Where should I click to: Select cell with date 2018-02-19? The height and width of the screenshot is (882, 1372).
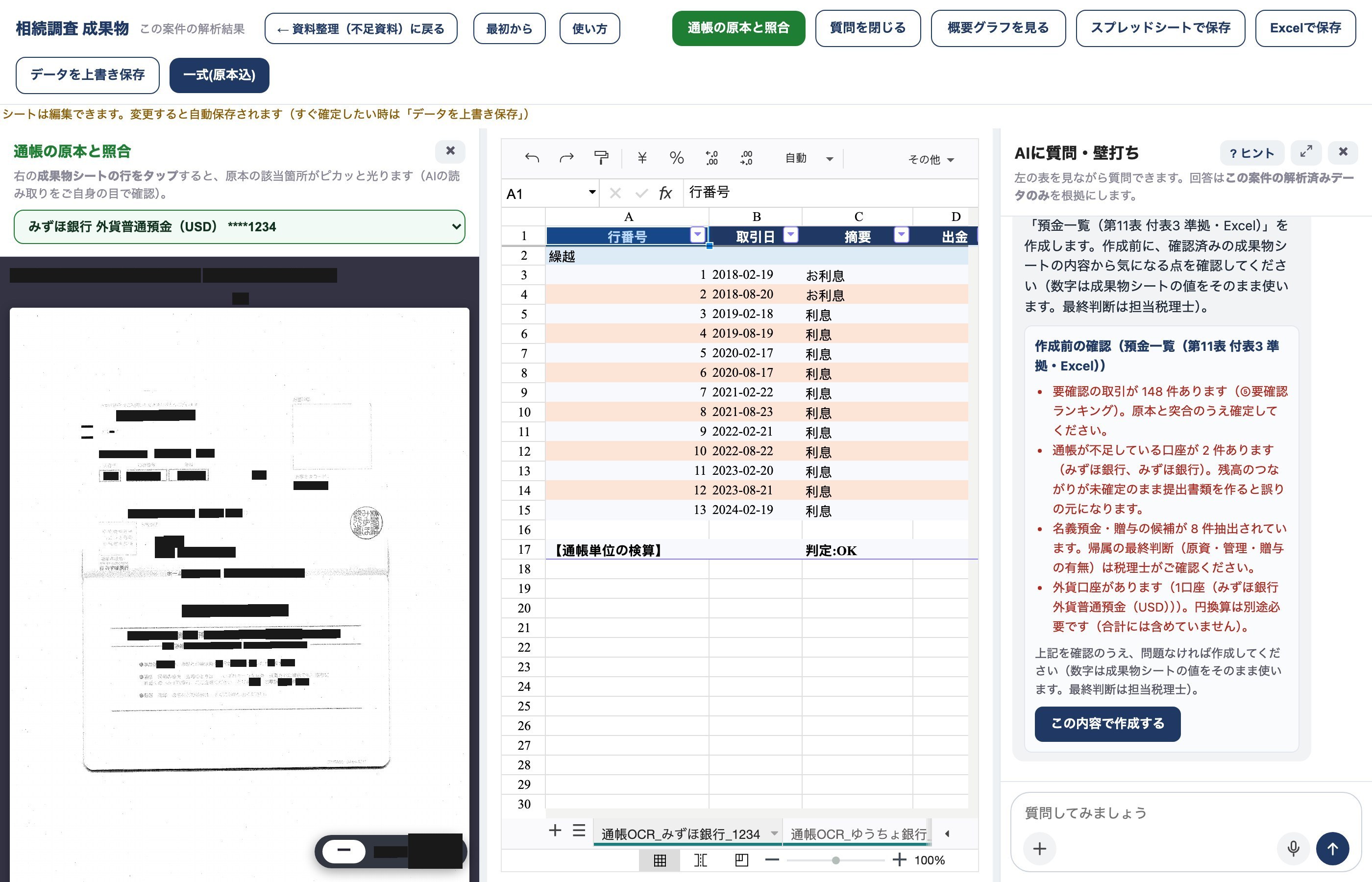(x=755, y=275)
